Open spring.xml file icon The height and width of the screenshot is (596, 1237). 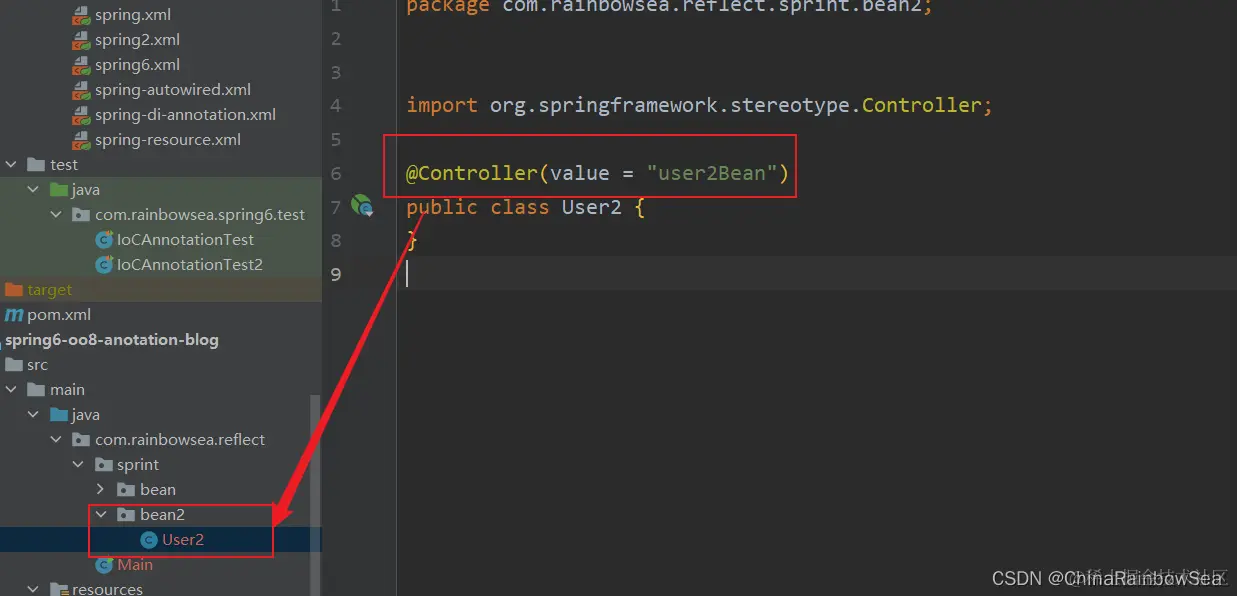(x=81, y=15)
